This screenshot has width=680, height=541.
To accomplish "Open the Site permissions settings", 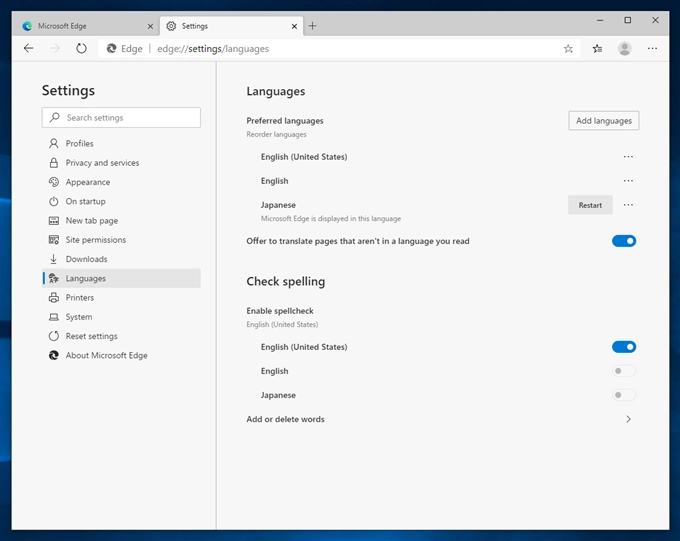I will pos(121,239).
